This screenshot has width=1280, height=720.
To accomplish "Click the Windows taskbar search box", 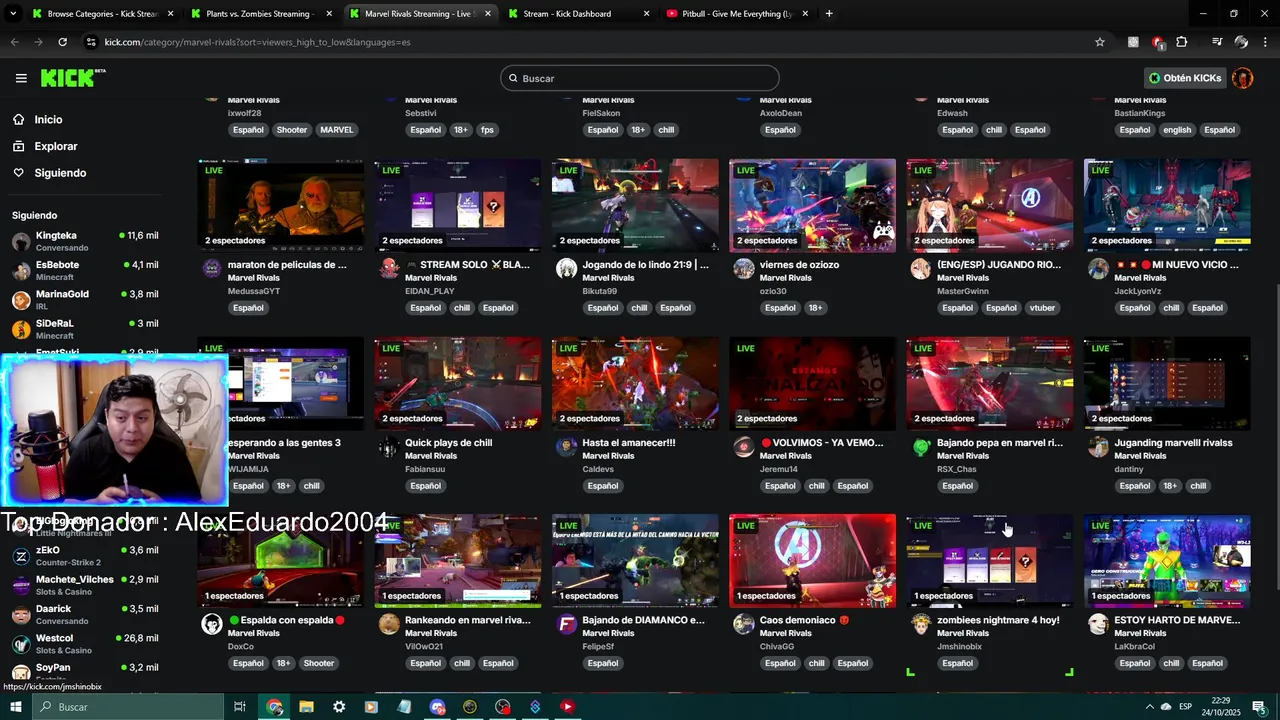I will click(x=128, y=707).
